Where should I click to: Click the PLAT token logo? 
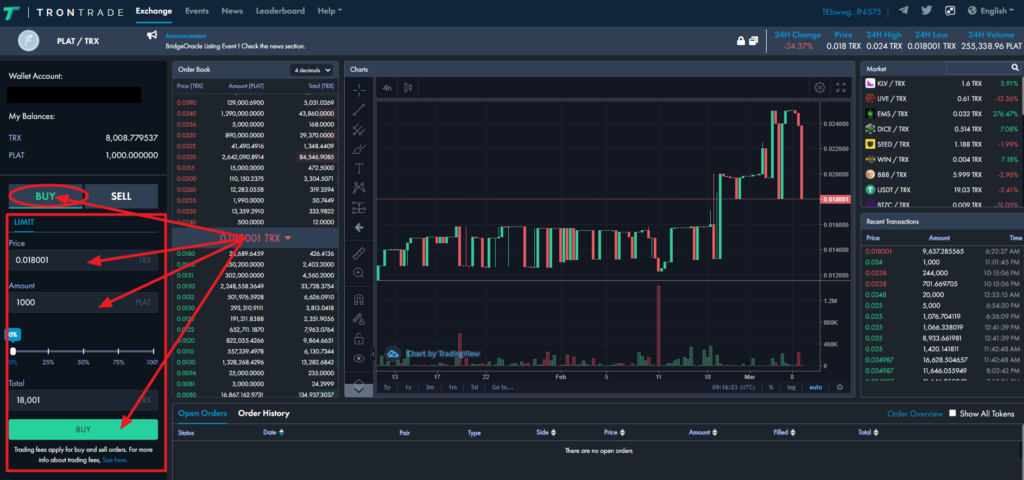pyautogui.click(x=29, y=41)
